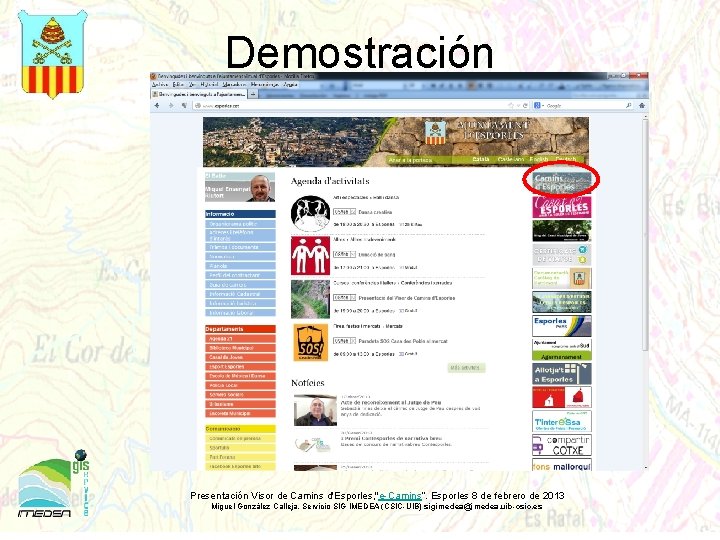Screen dimensions: 720x540
Task: Click the Ajuntament d'Esporles crest logo
Action: click(x=435, y=132)
